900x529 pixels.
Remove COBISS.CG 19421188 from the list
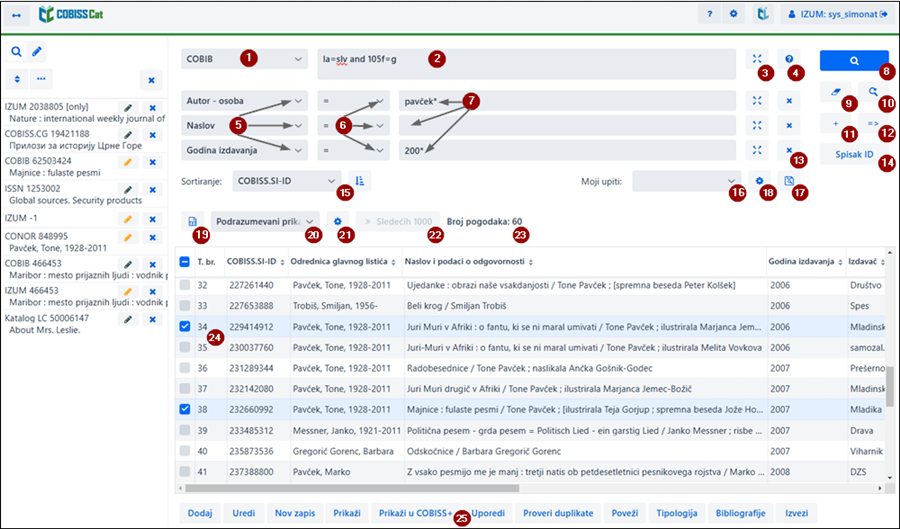click(153, 135)
